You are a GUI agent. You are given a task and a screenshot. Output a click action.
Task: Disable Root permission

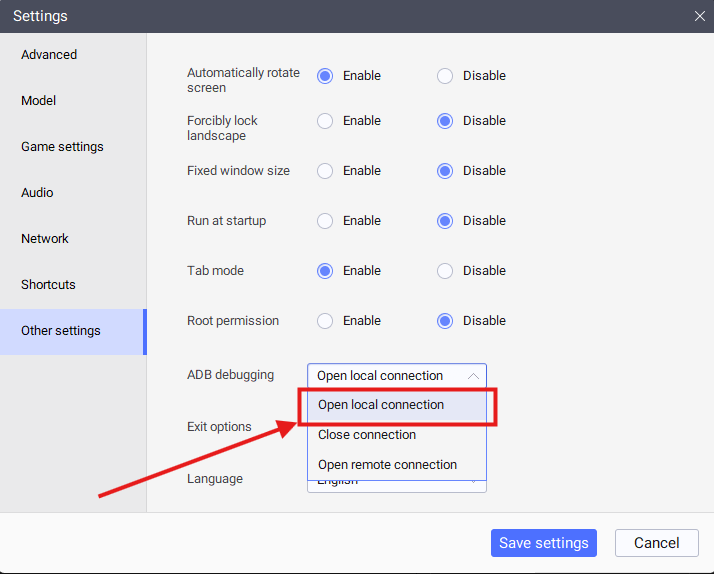tap(445, 321)
